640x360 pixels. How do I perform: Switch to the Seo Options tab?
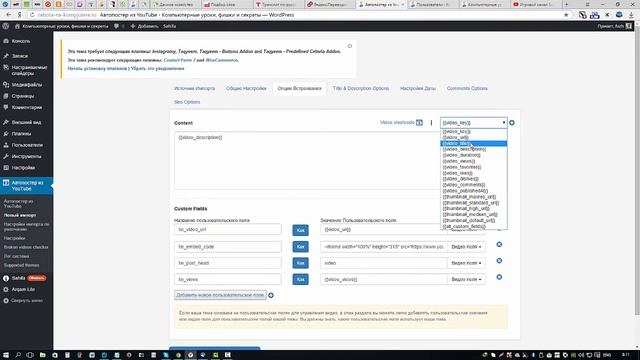[x=187, y=102]
